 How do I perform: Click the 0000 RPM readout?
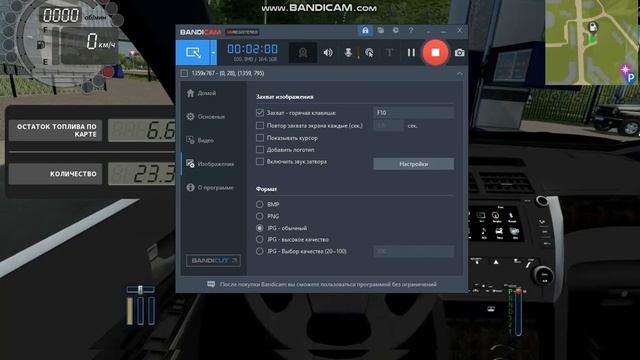(x=61, y=16)
